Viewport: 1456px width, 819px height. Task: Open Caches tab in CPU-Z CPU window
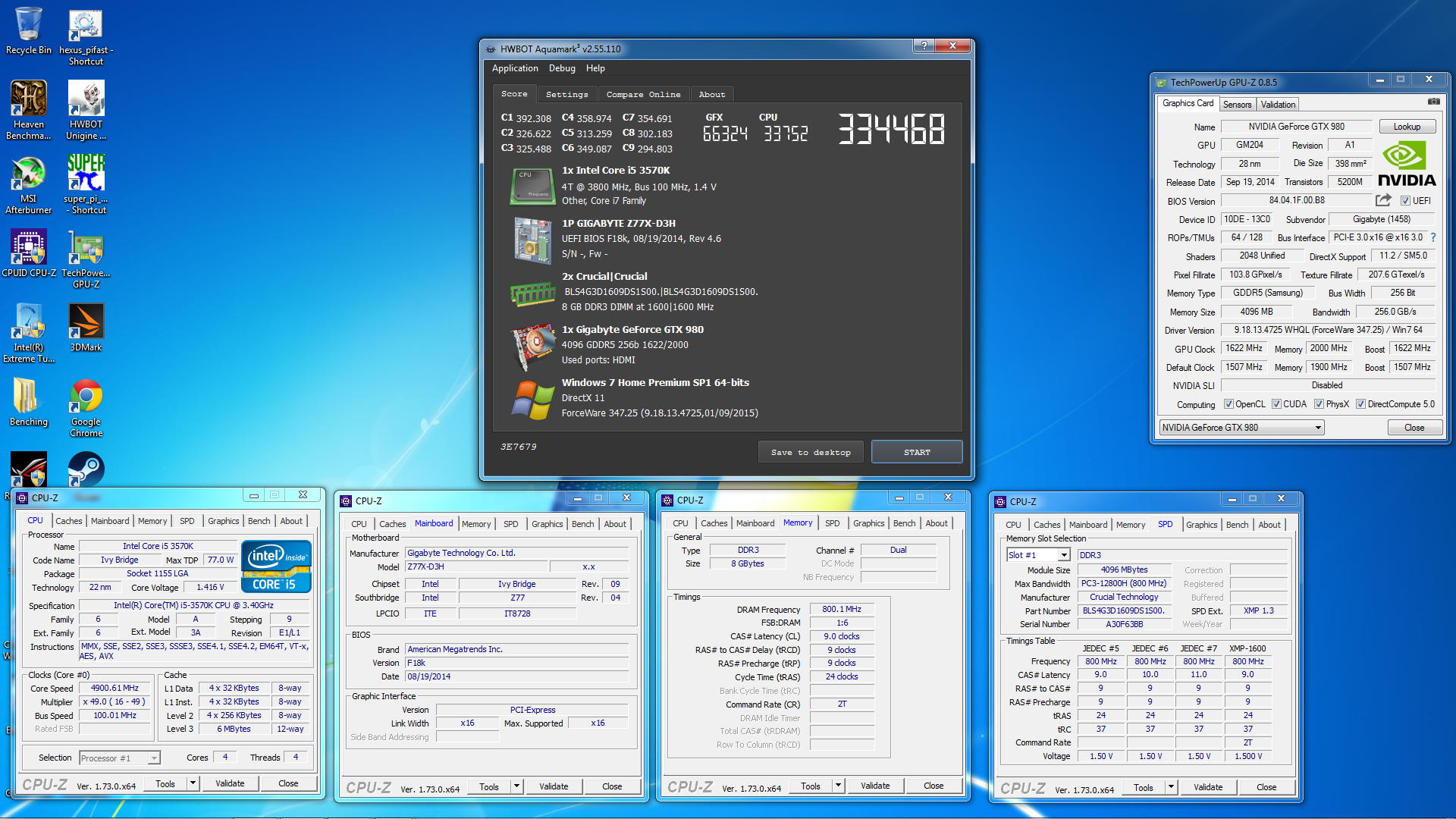[68, 521]
